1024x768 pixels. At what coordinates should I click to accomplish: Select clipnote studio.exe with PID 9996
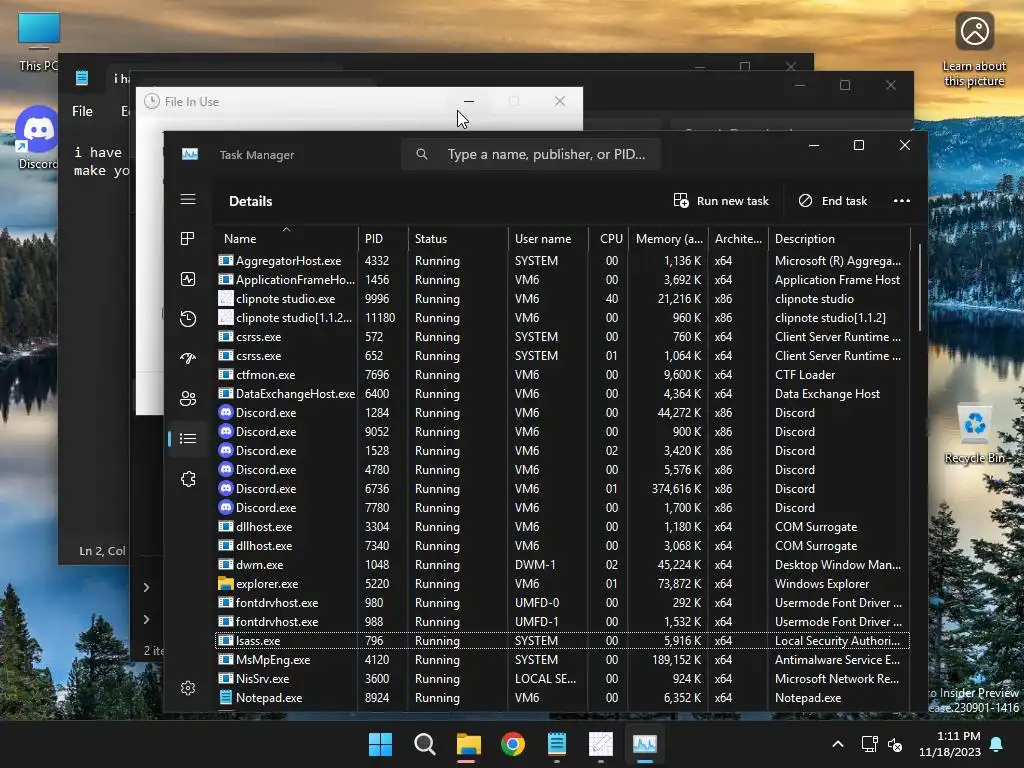[562, 298]
